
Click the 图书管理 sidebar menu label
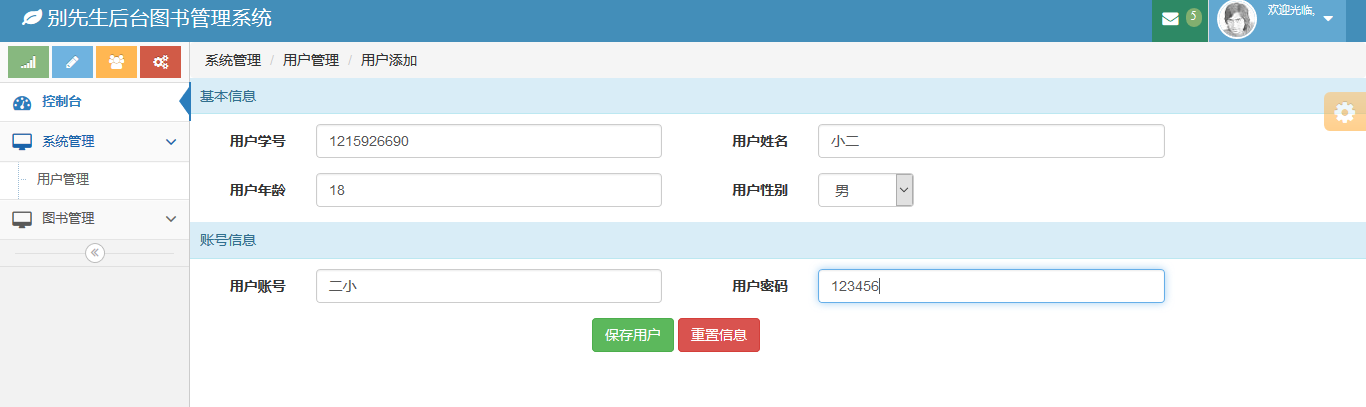coord(68,218)
